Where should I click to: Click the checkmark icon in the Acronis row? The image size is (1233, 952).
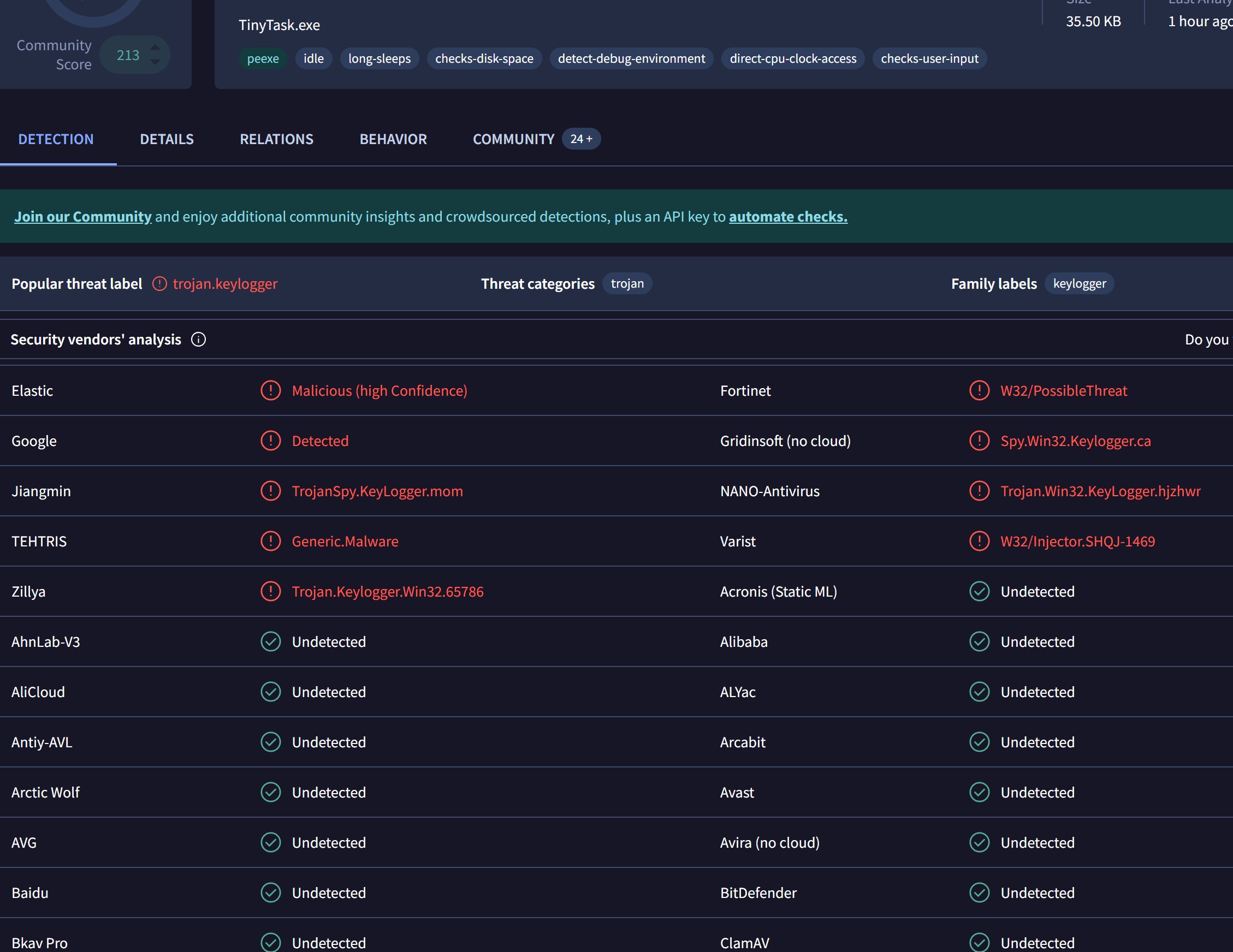[980, 591]
